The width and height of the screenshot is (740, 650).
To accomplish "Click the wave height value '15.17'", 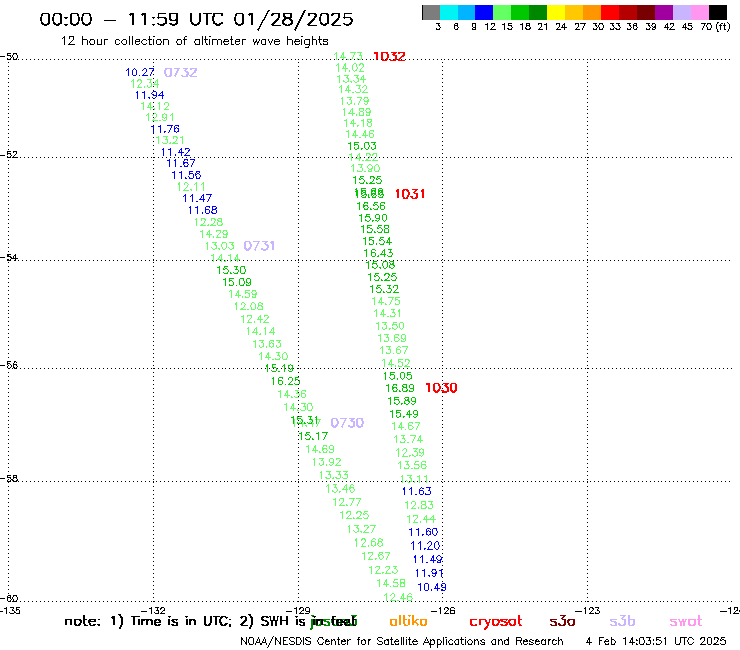I will (313, 436).
